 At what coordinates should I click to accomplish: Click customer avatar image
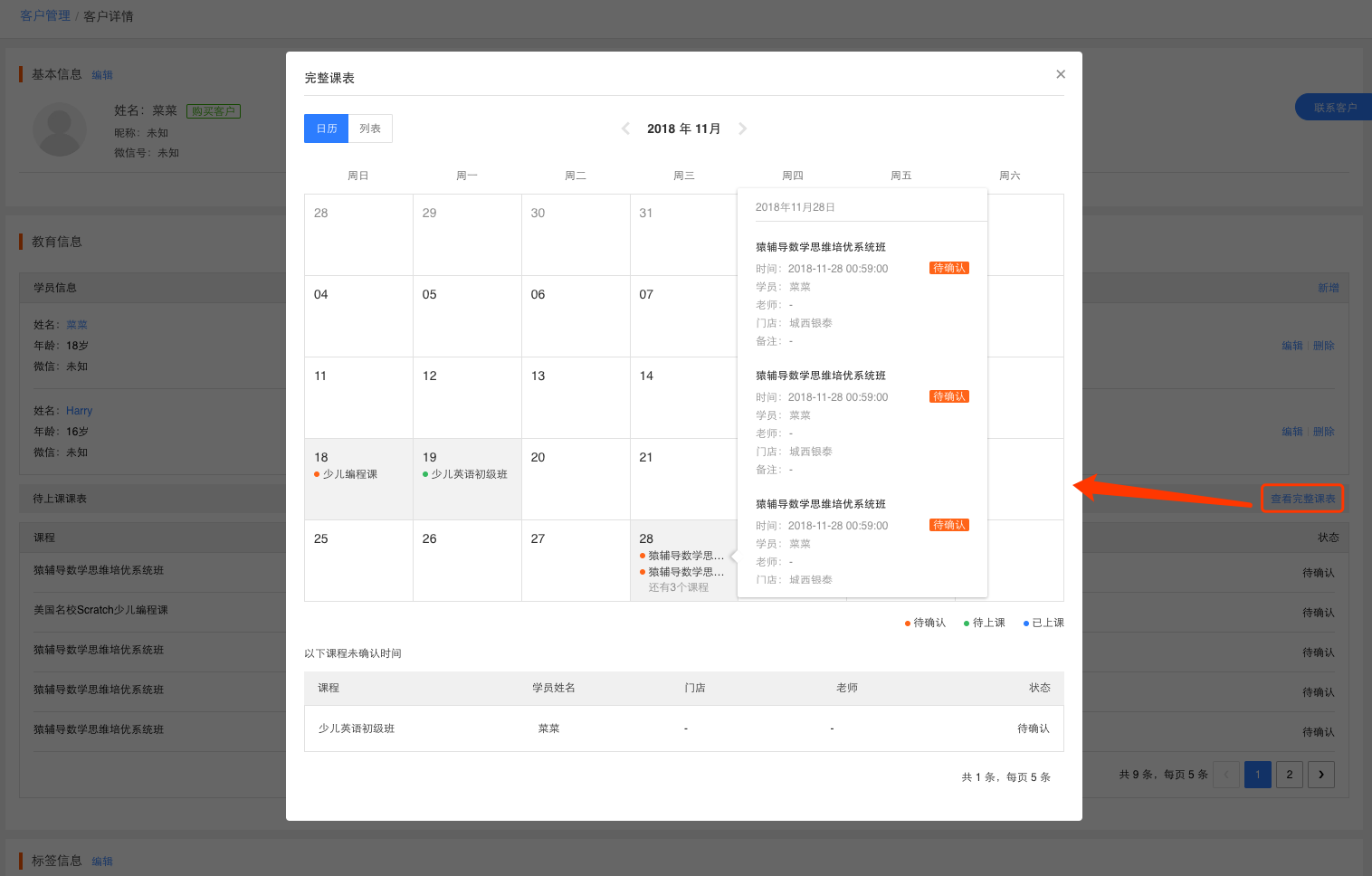[60, 129]
